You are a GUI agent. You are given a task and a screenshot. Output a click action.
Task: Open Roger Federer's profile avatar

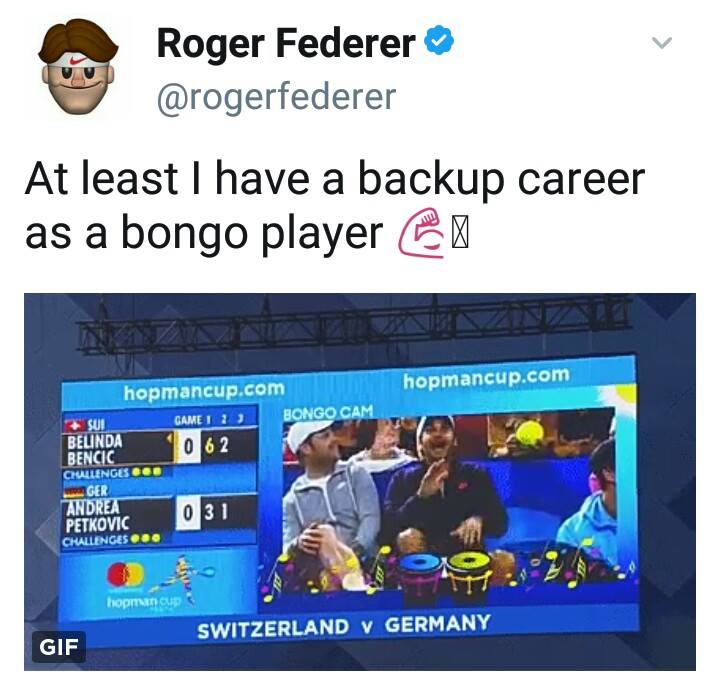point(78,67)
